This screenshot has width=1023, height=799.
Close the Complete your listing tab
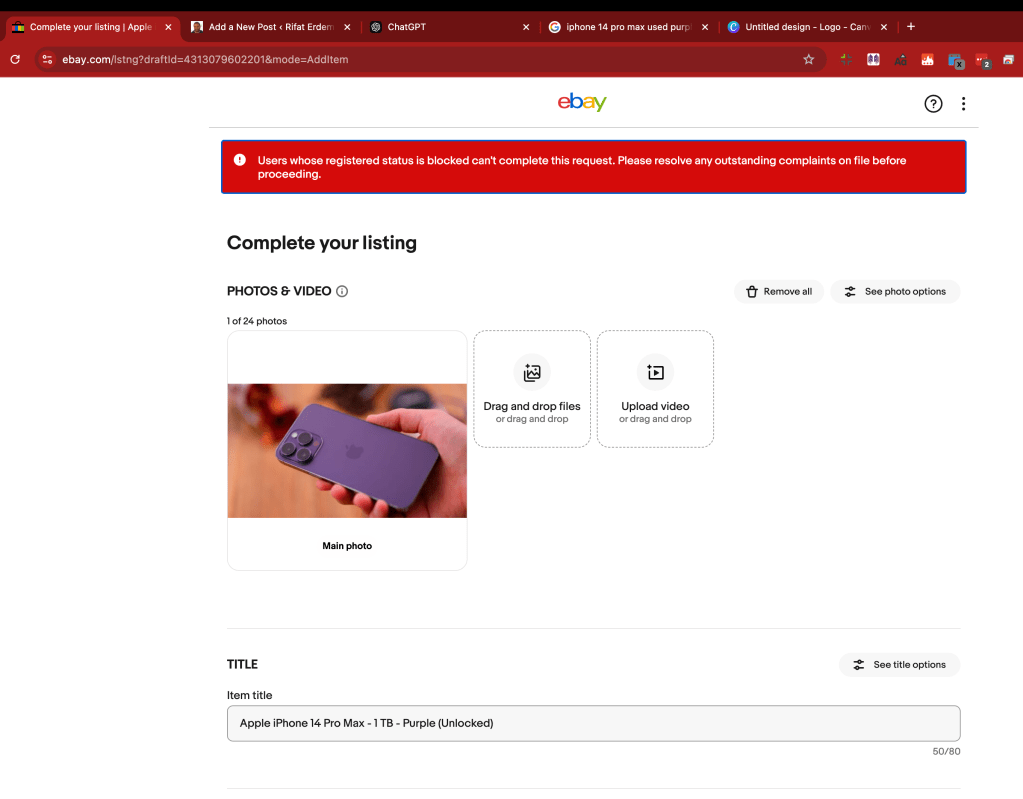[168, 27]
